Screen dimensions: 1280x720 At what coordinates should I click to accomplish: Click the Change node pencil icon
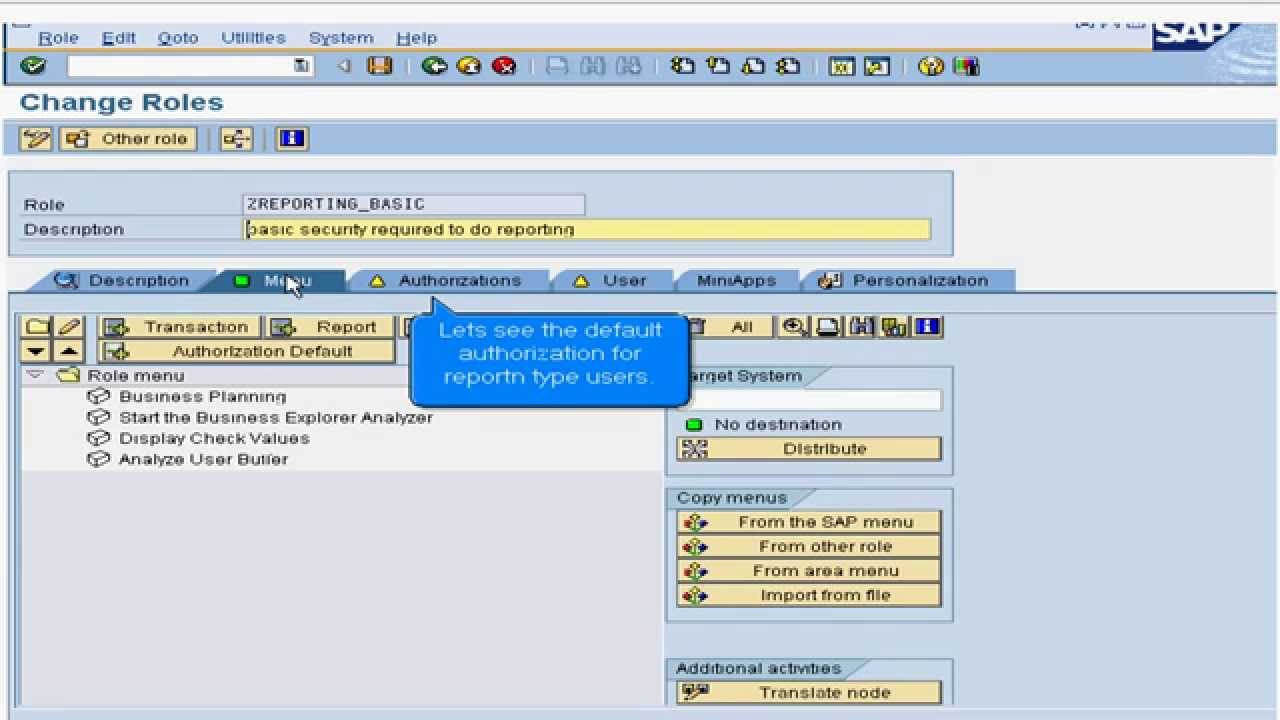(68, 327)
